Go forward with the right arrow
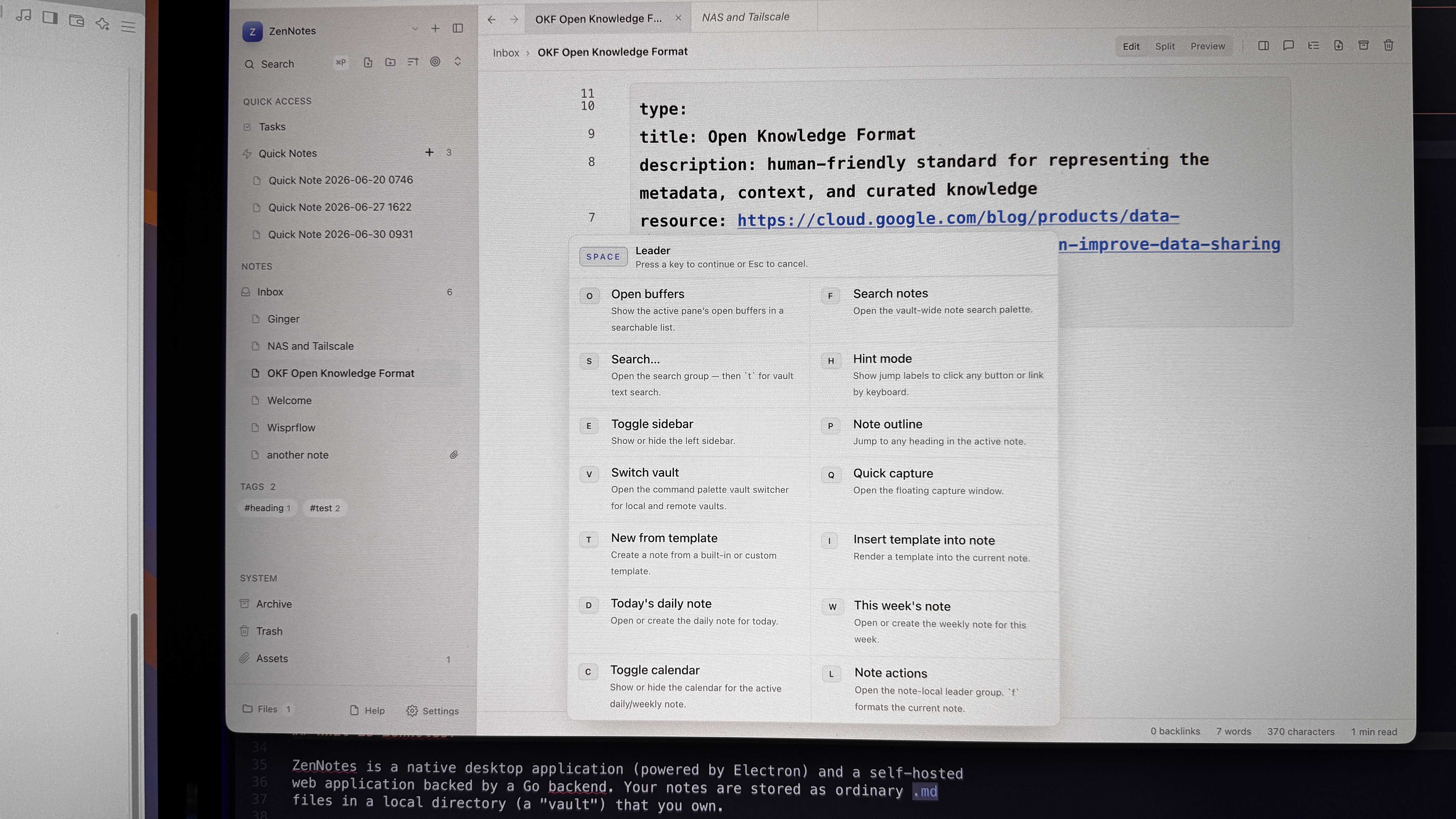Screen dimensions: 1456x819 click(514, 19)
